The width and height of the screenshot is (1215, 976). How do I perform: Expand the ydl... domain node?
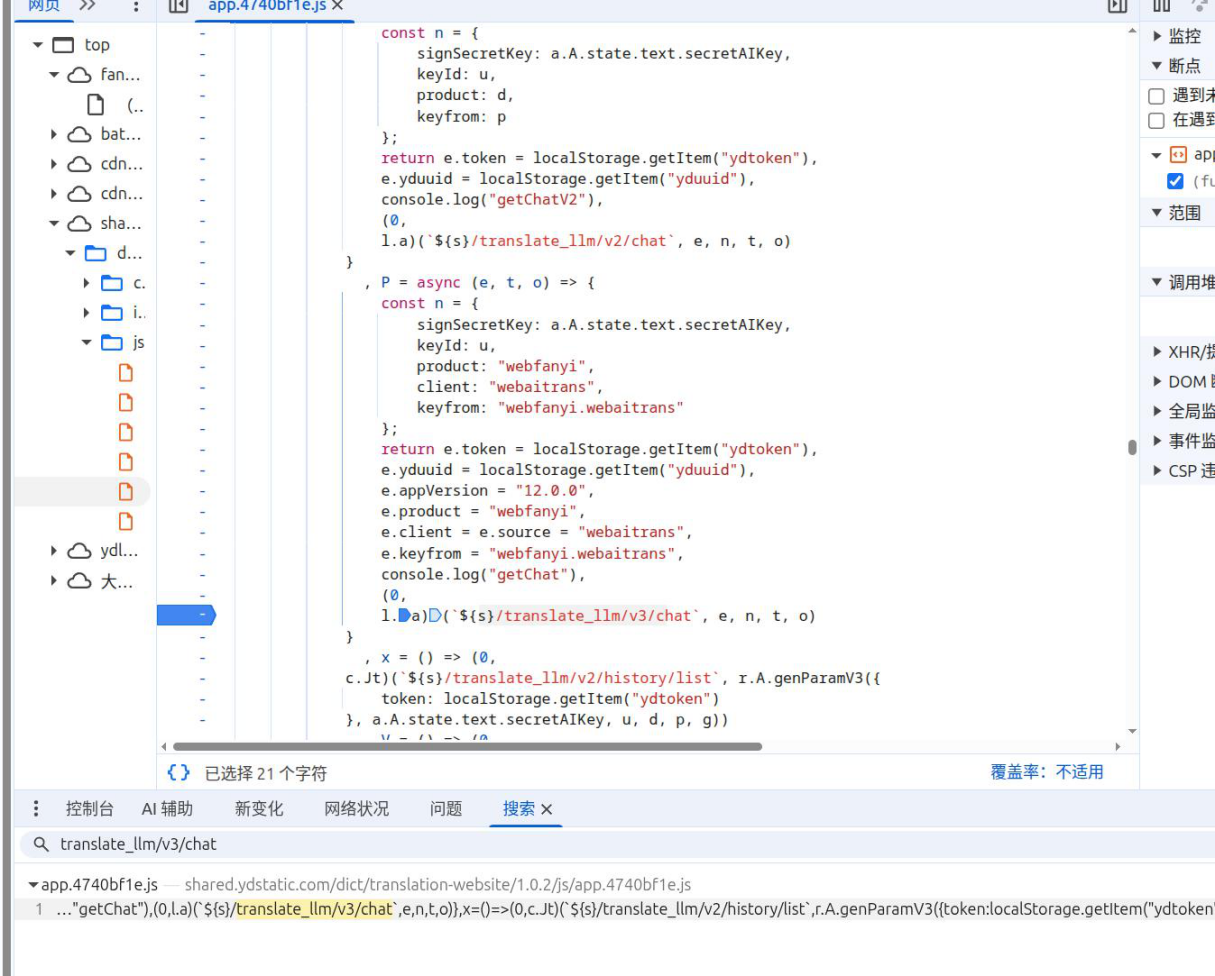tap(54, 551)
